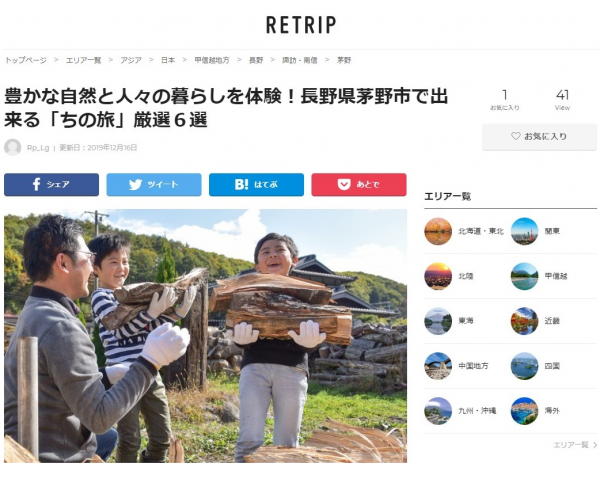
Task: Tweet the article with ツイート button
Action: pyautogui.click(x=154, y=185)
